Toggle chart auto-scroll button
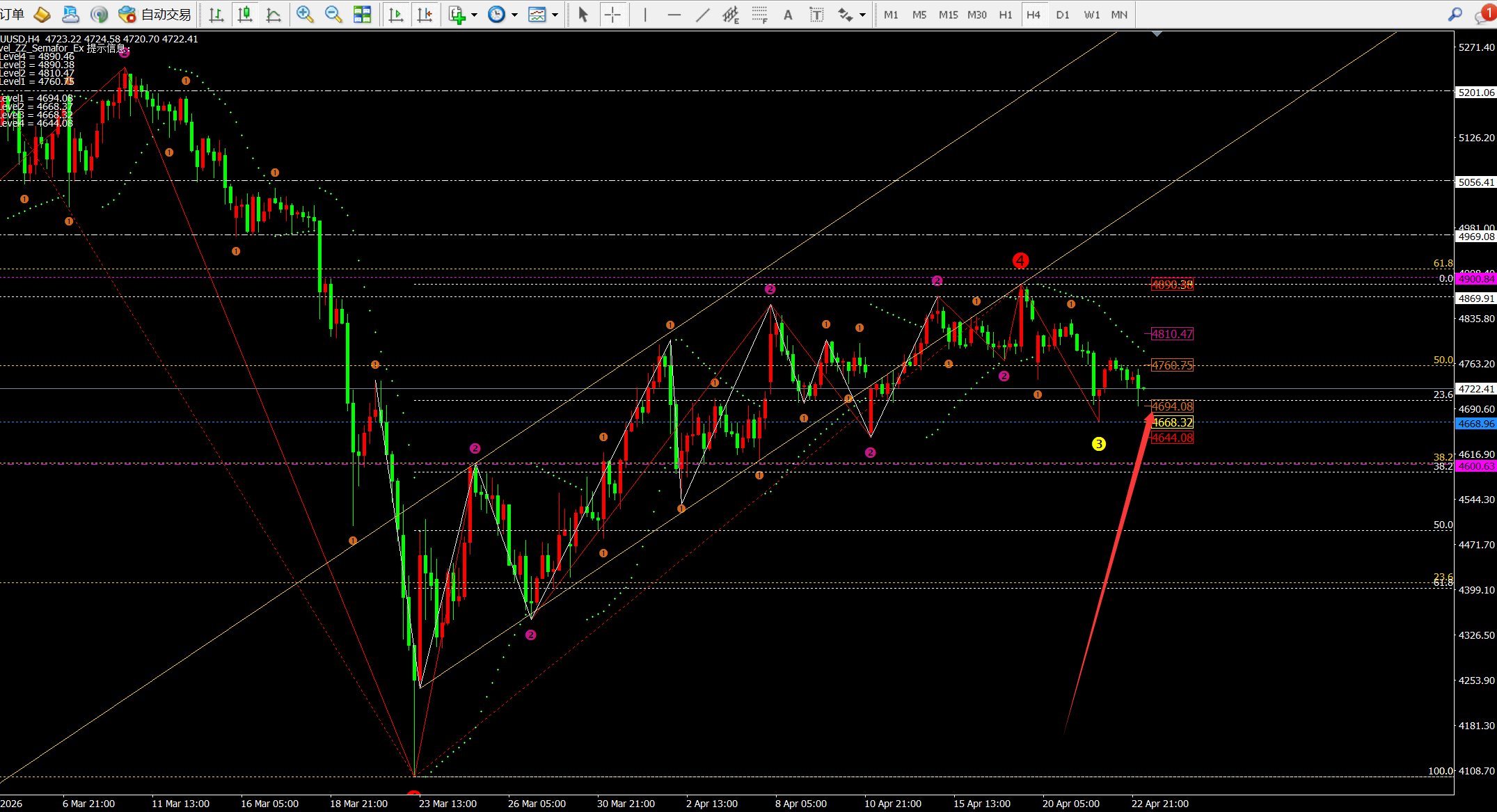This screenshot has width=1497, height=812. pyautogui.click(x=396, y=15)
